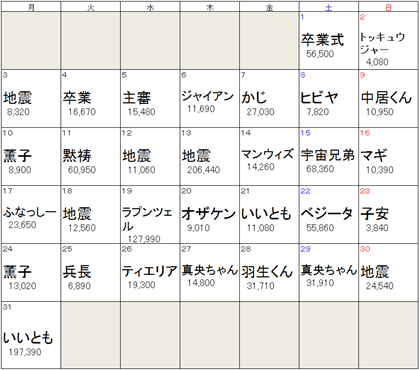Viewport: 419px width, 370px height.
Task: Click the keyword ラプンツェル
Action: (147, 219)
